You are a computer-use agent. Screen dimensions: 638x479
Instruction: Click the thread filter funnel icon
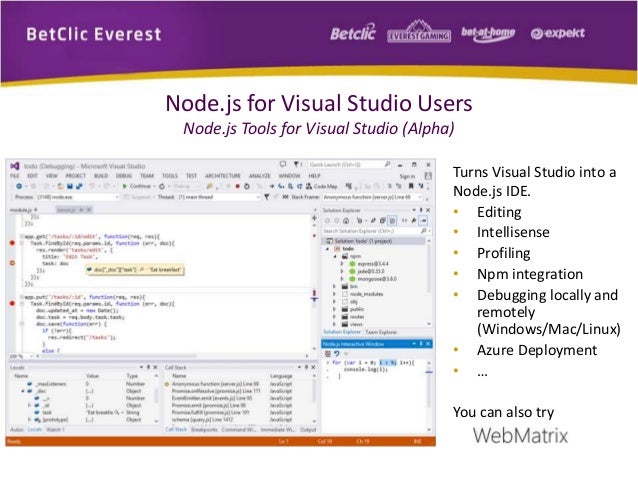(266, 197)
